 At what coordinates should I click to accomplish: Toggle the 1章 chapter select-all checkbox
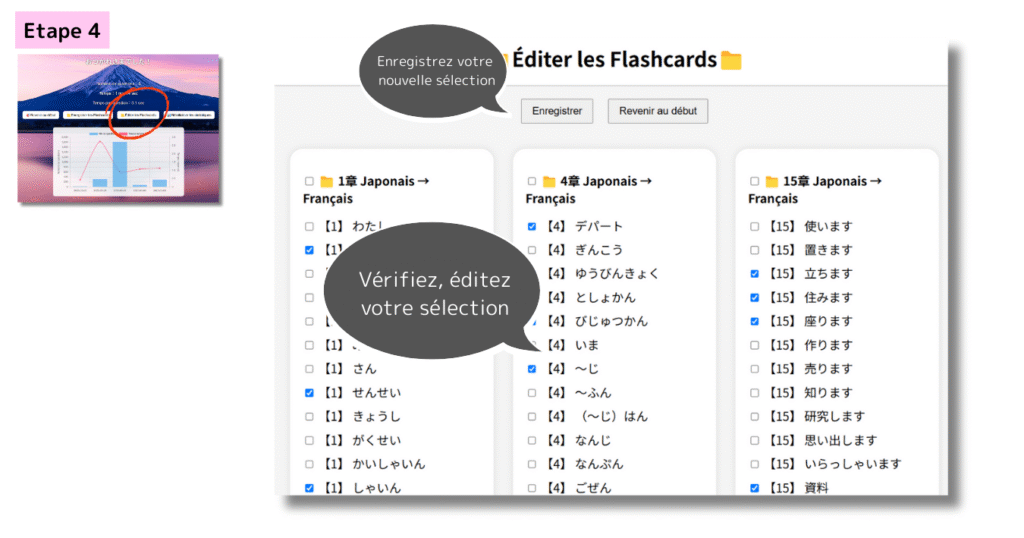pyautogui.click(x=309, y=182)
